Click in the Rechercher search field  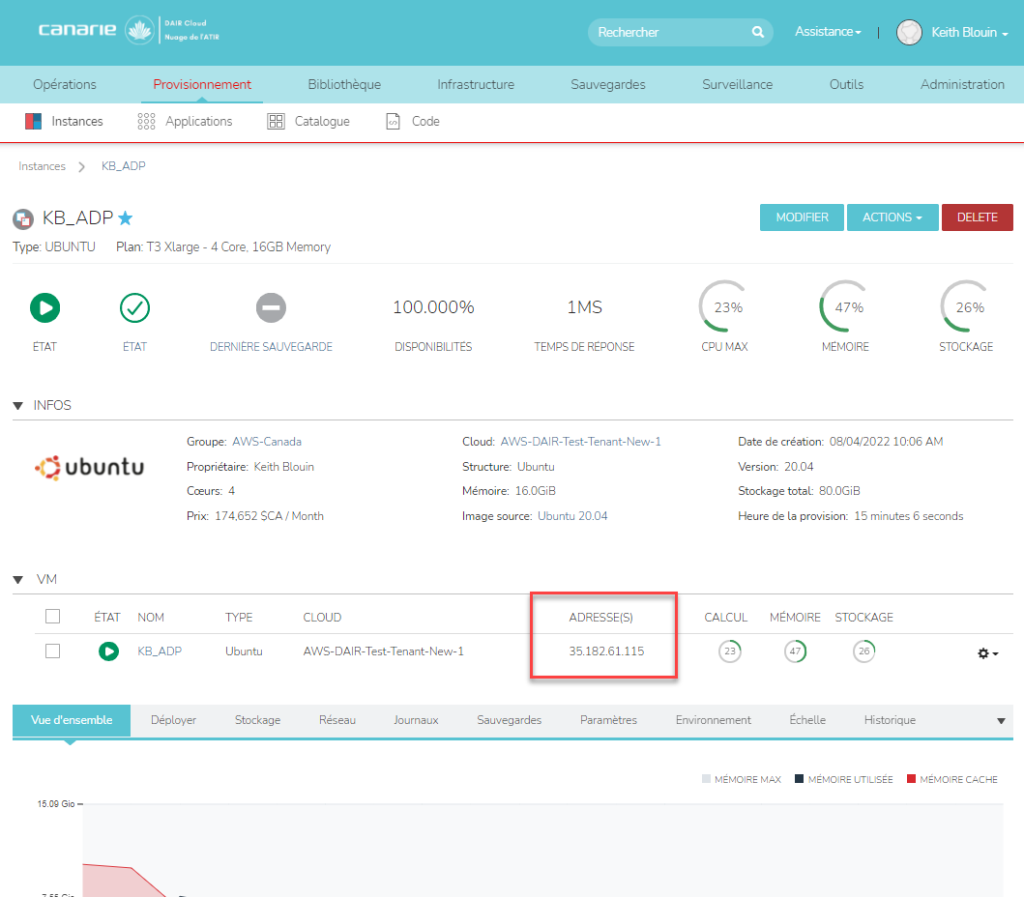[668, 32]
